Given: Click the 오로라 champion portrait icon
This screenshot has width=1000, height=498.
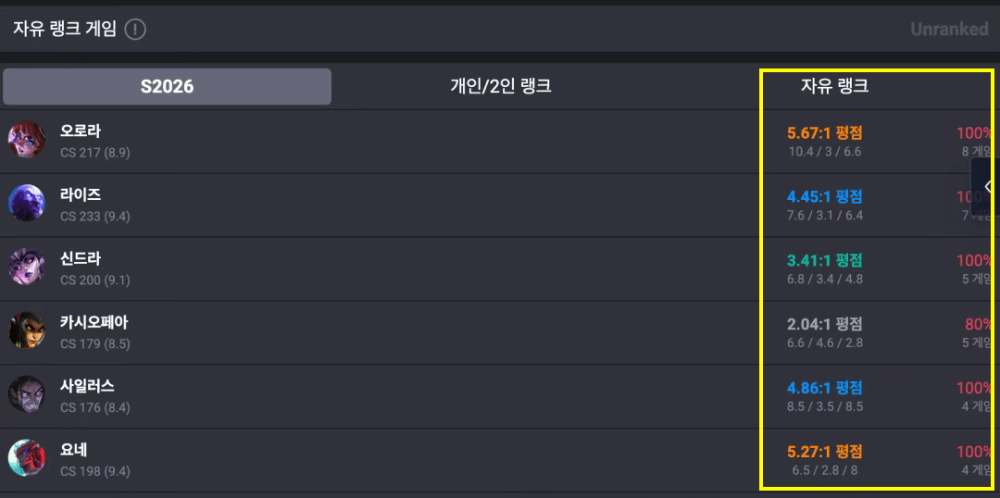Looking at the screenshot, I should (x=26, y=140).
